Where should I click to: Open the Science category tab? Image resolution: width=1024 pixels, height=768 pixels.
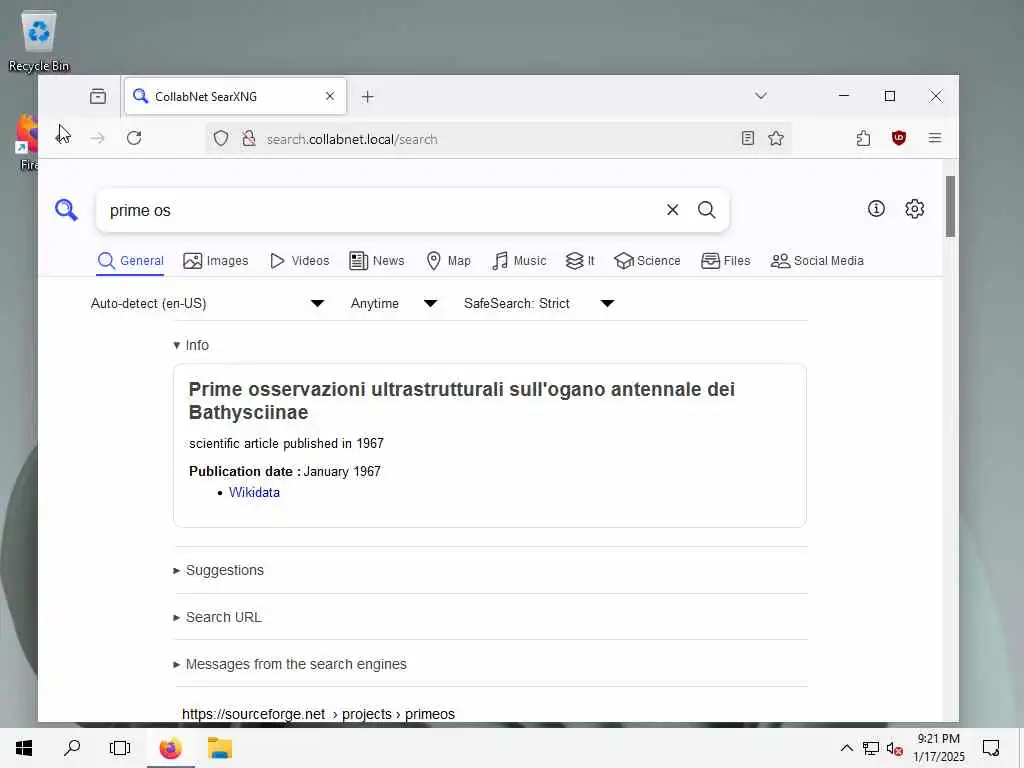(647, 261)
